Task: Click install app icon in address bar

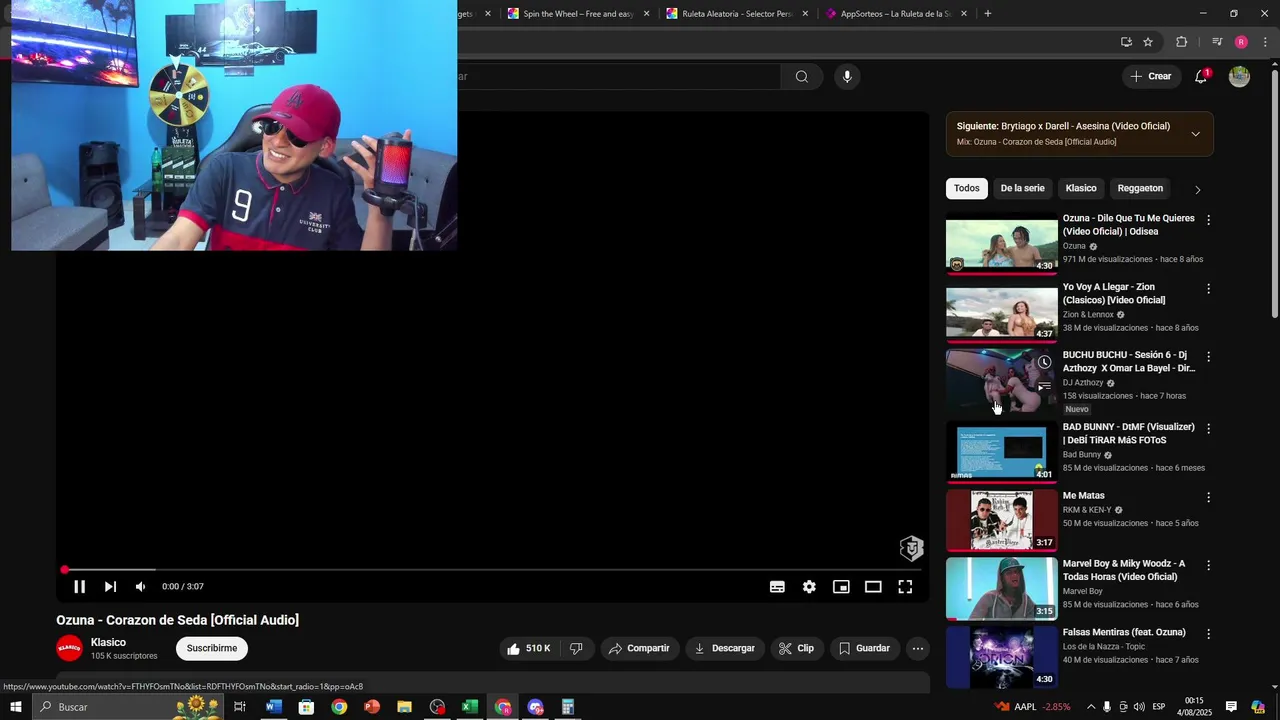Action: pos(1126,42)
